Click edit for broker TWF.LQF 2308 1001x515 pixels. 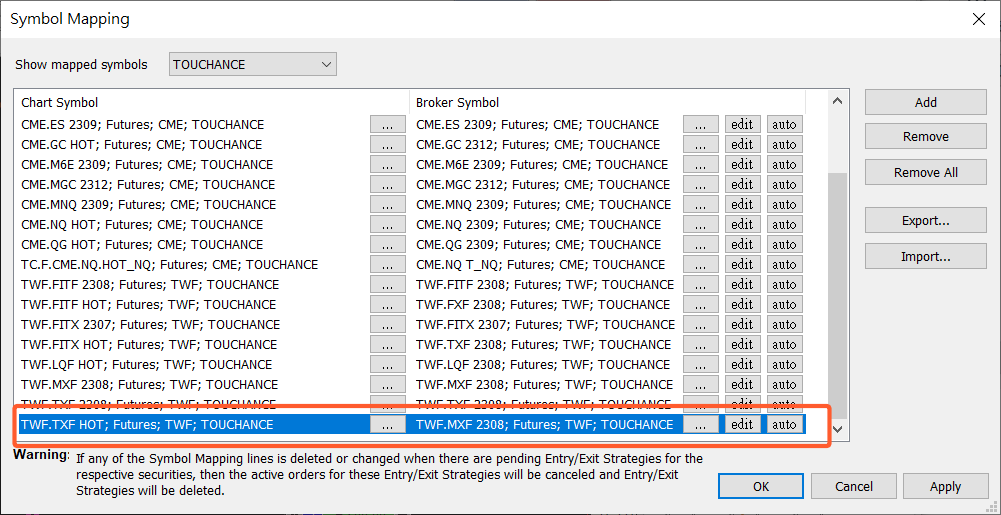point(742,365)
